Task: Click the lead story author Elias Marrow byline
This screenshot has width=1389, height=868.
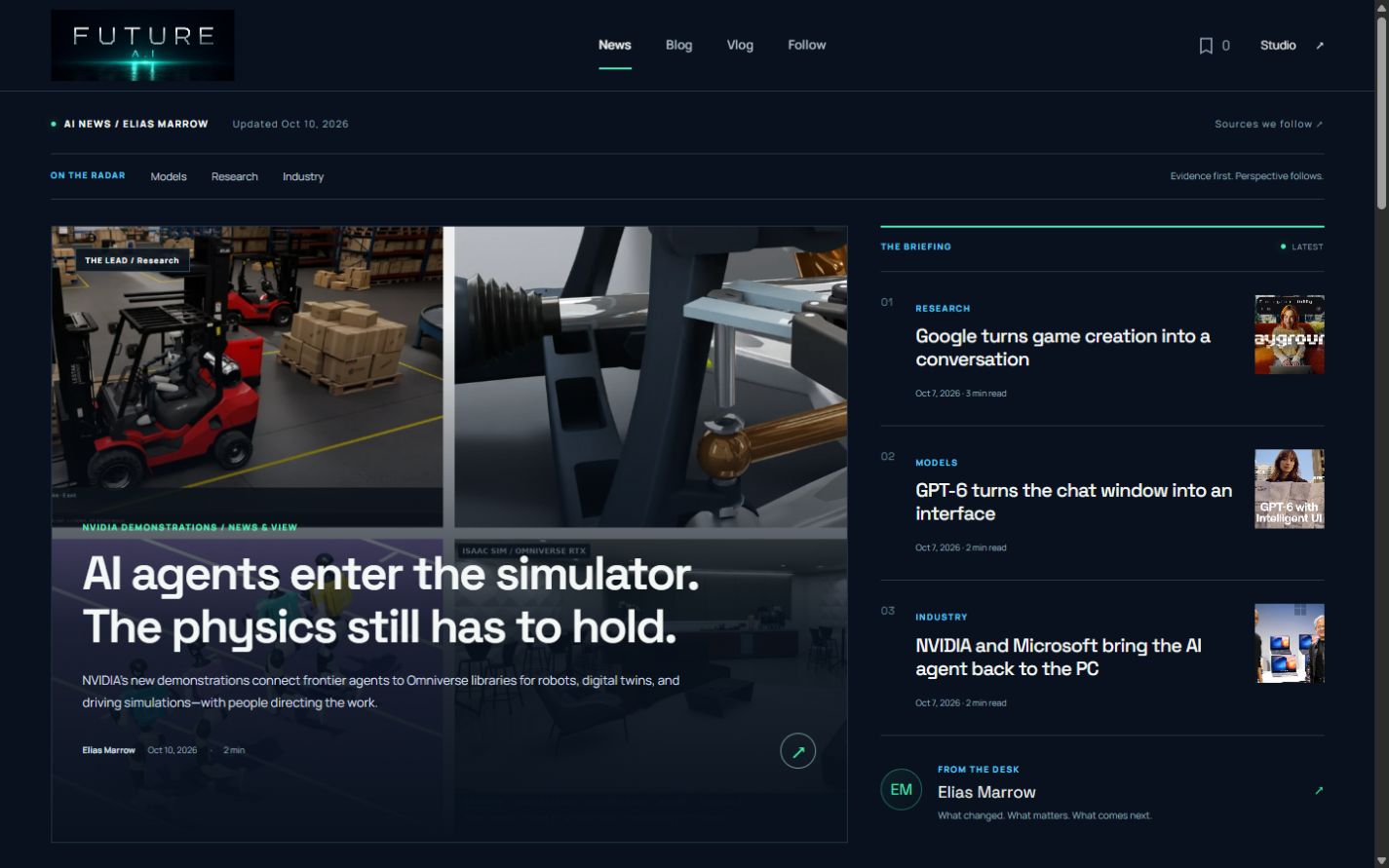Action: (108, 750)
